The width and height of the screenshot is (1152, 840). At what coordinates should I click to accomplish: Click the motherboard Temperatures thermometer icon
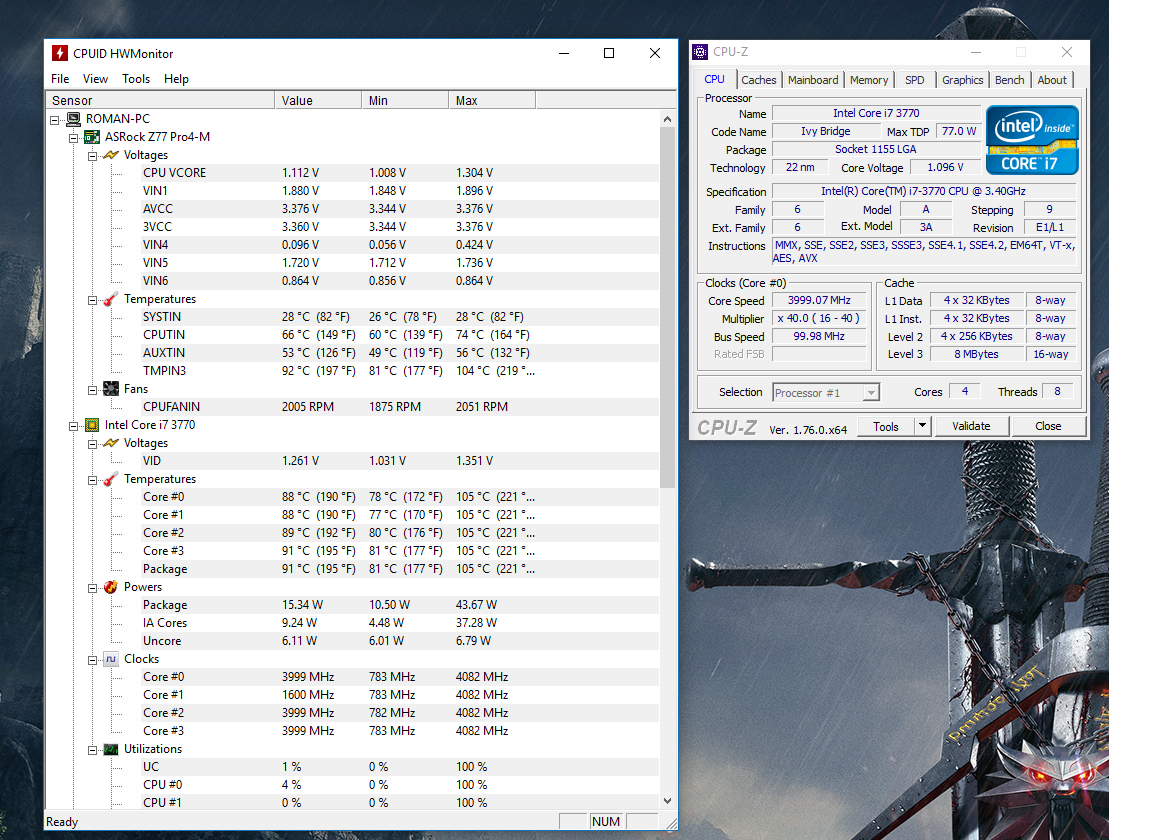click(111, 299)
